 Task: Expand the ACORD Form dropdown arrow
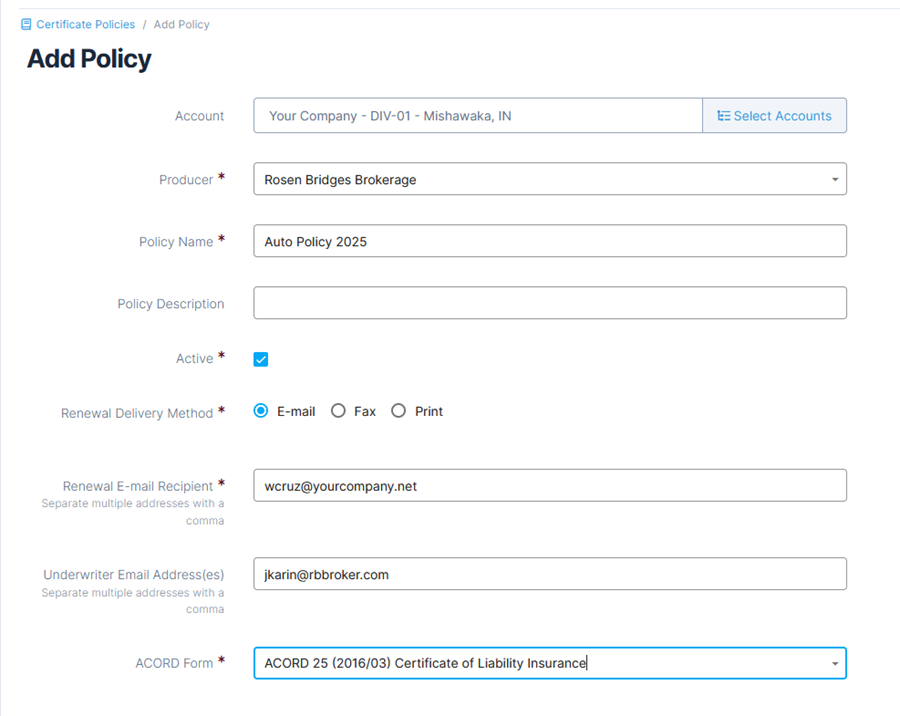coord(835,664)
